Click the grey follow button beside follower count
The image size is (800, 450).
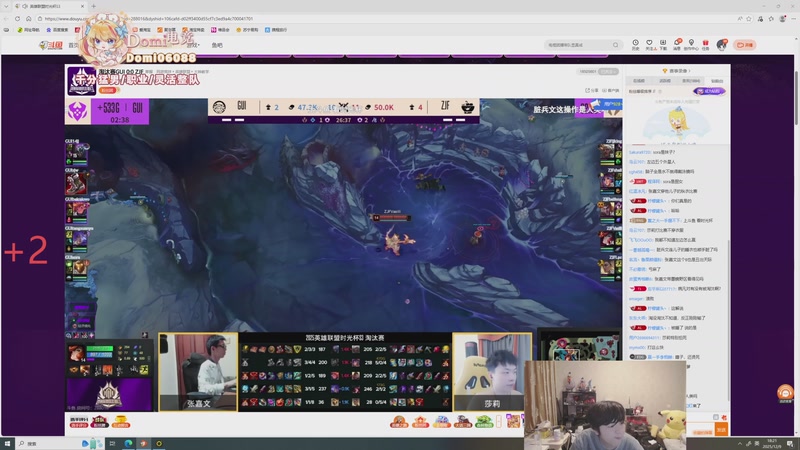tap(608, 71)
